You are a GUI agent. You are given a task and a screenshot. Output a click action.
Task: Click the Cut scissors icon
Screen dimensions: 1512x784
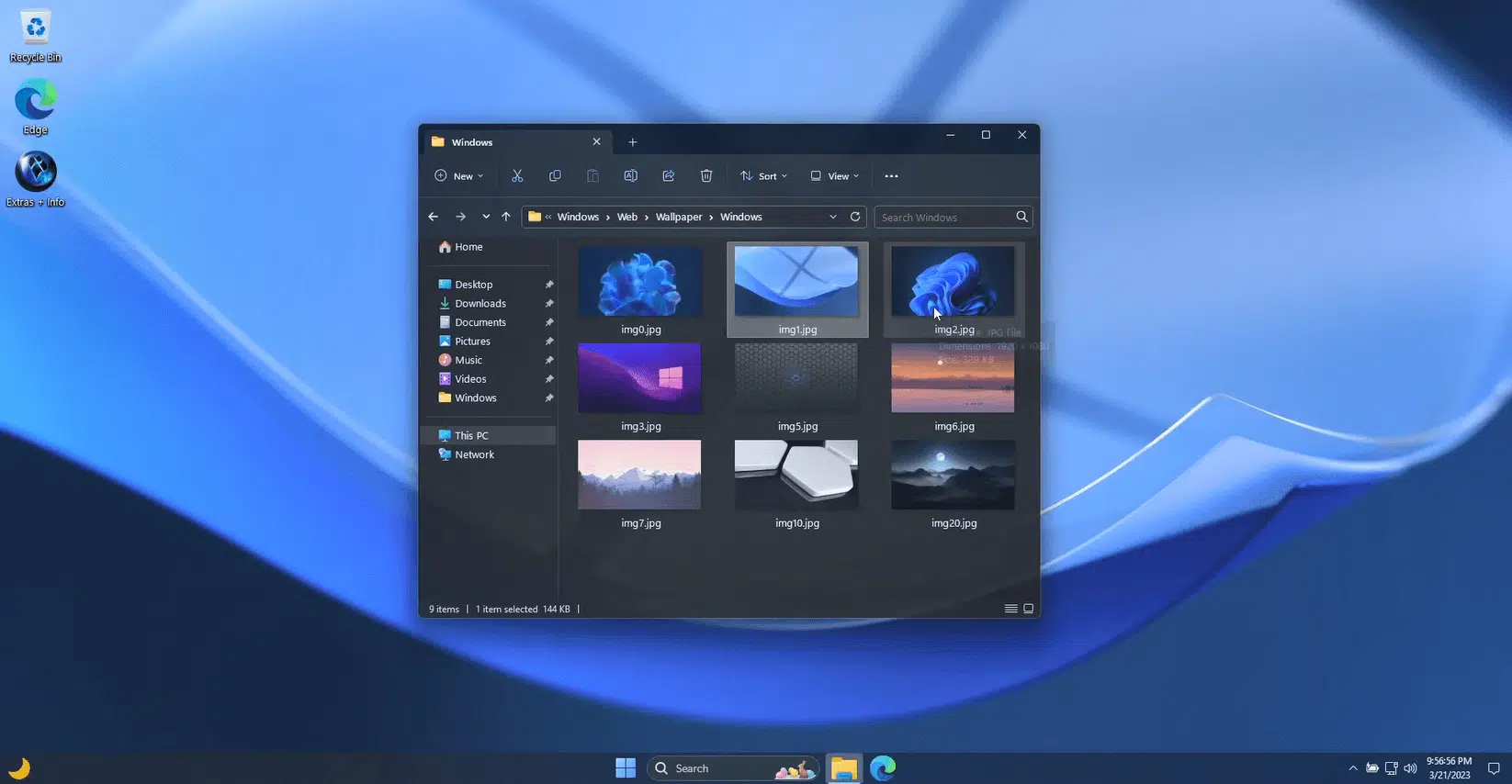517,176
